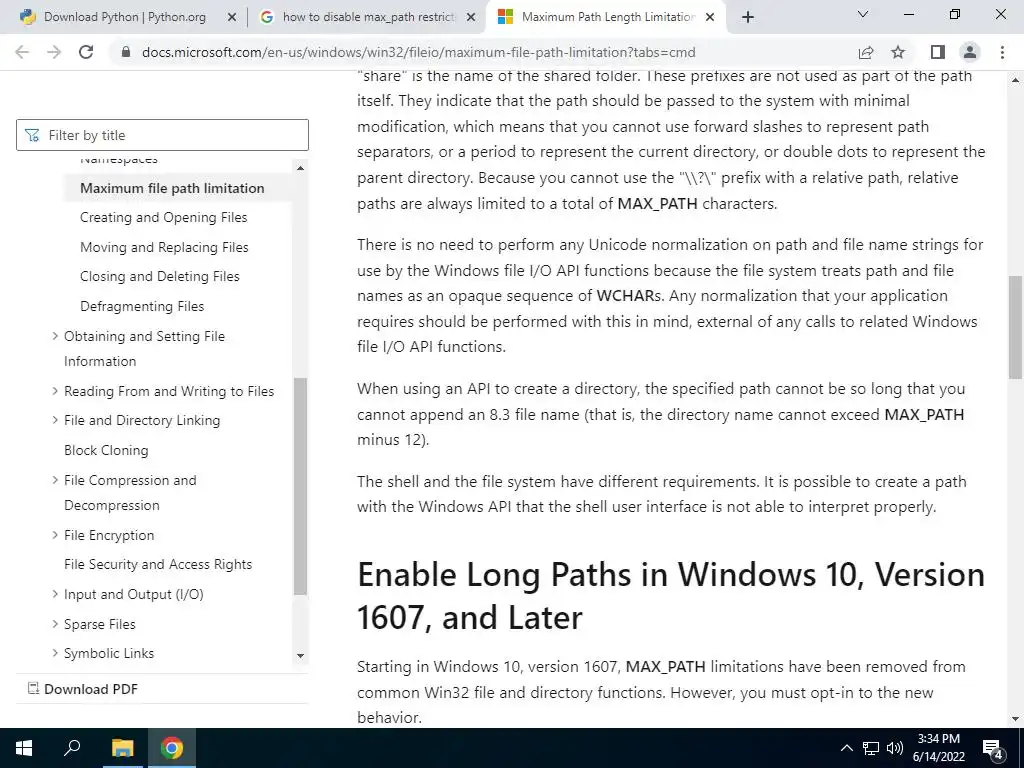This screenshot has width=1024, height=768.
Task: Click the filter icon in search box
Action: [31, 135]
